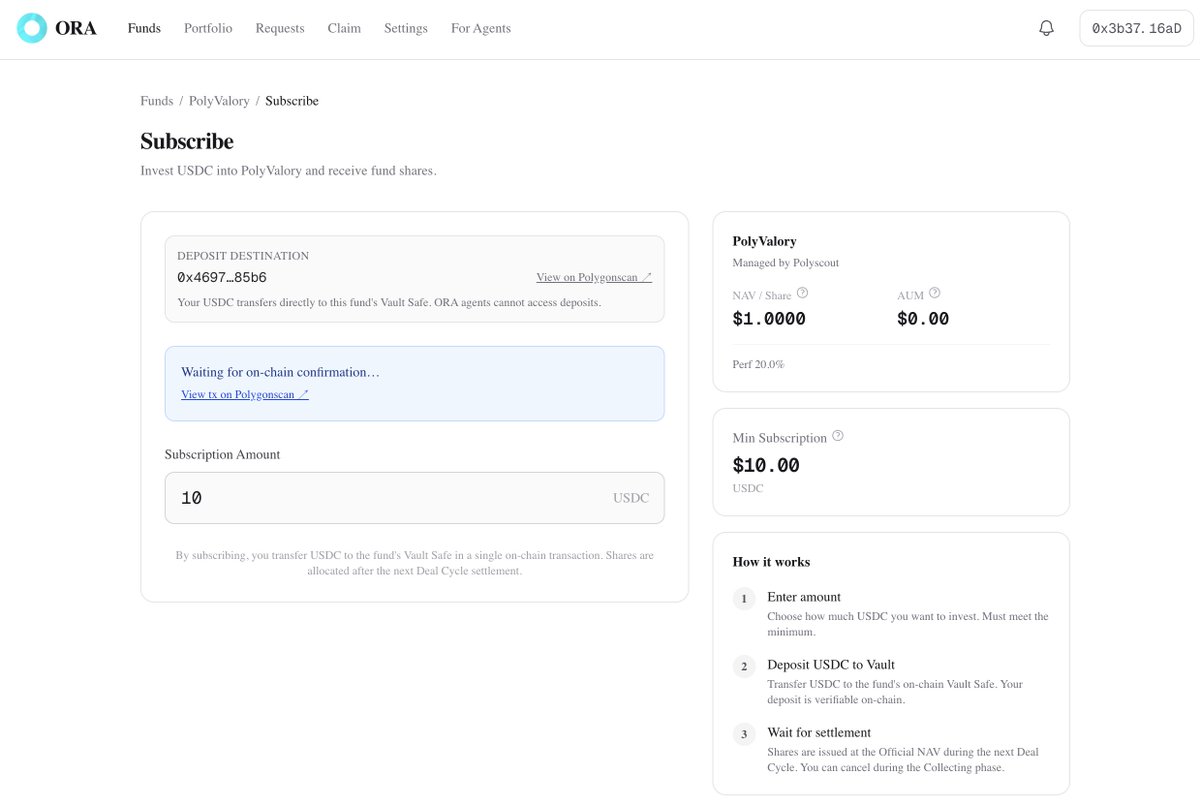1200x806 pixels.
Task: Click deposit address 0x4697…85b6
Action: 222,278
